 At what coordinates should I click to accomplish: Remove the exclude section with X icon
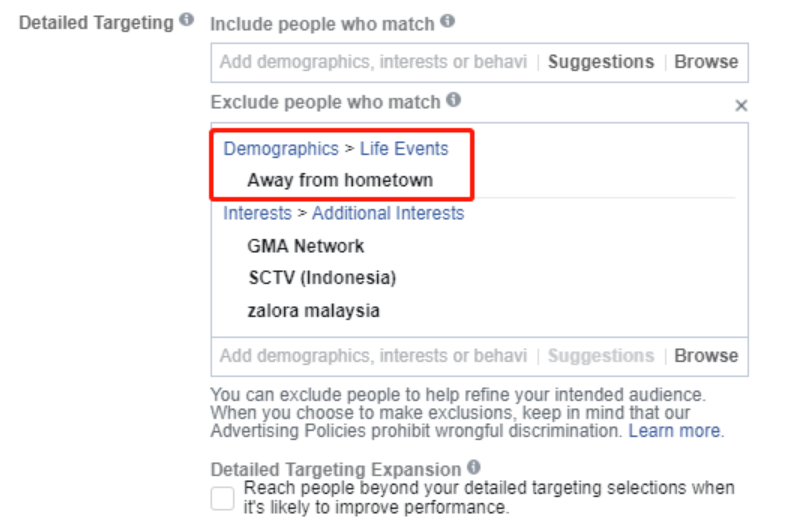coord(741,105)
